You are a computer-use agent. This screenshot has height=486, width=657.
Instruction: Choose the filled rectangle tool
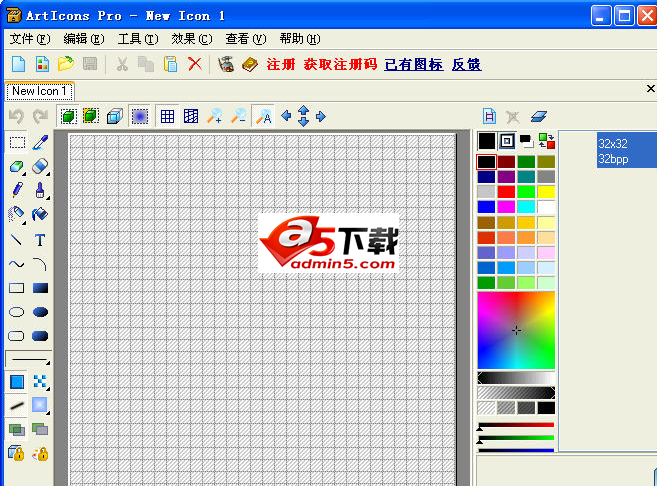click(40, 288)
